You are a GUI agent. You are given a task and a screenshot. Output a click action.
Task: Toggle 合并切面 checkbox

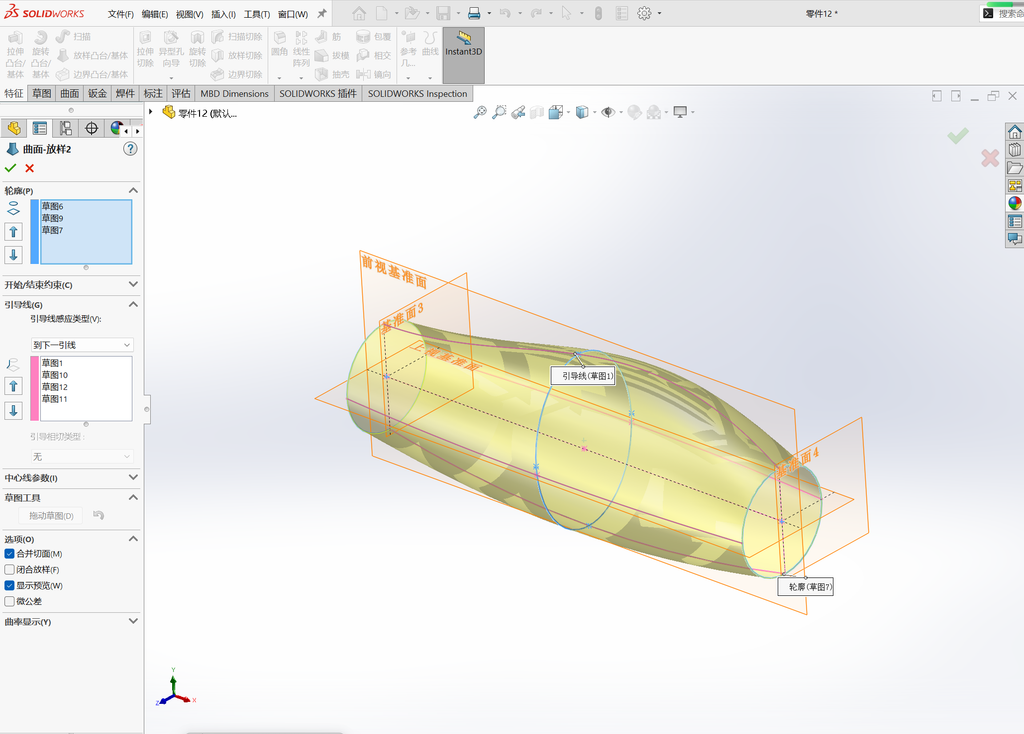(x=10, y=554)
